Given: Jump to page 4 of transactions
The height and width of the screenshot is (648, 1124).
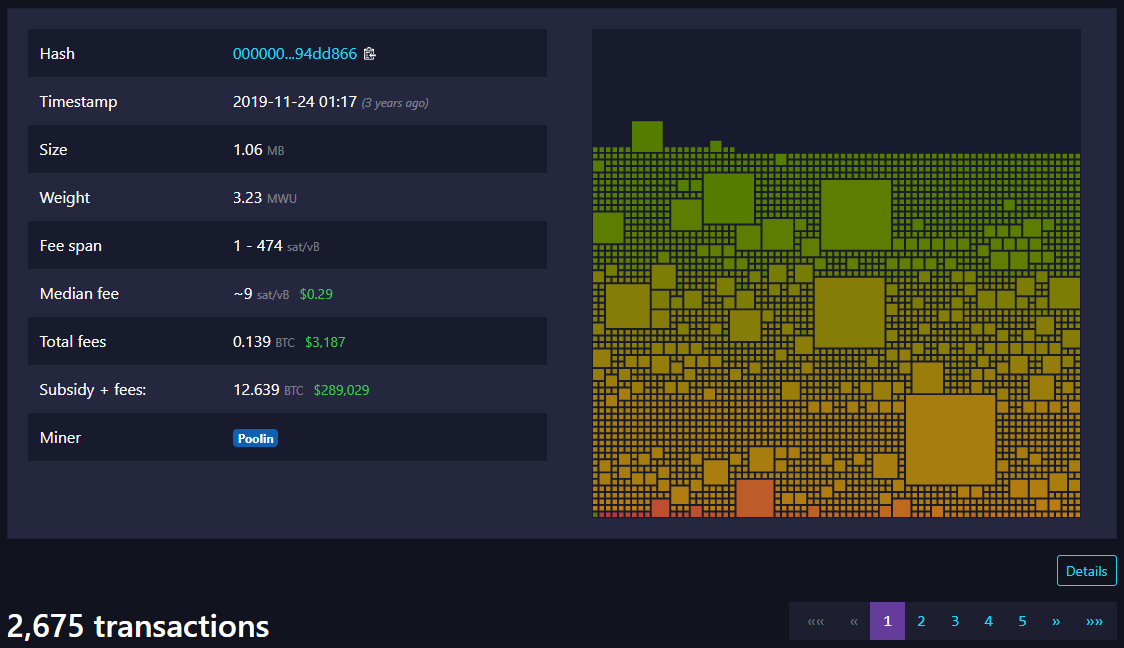Looking at the screenshot, I should 988,621.
